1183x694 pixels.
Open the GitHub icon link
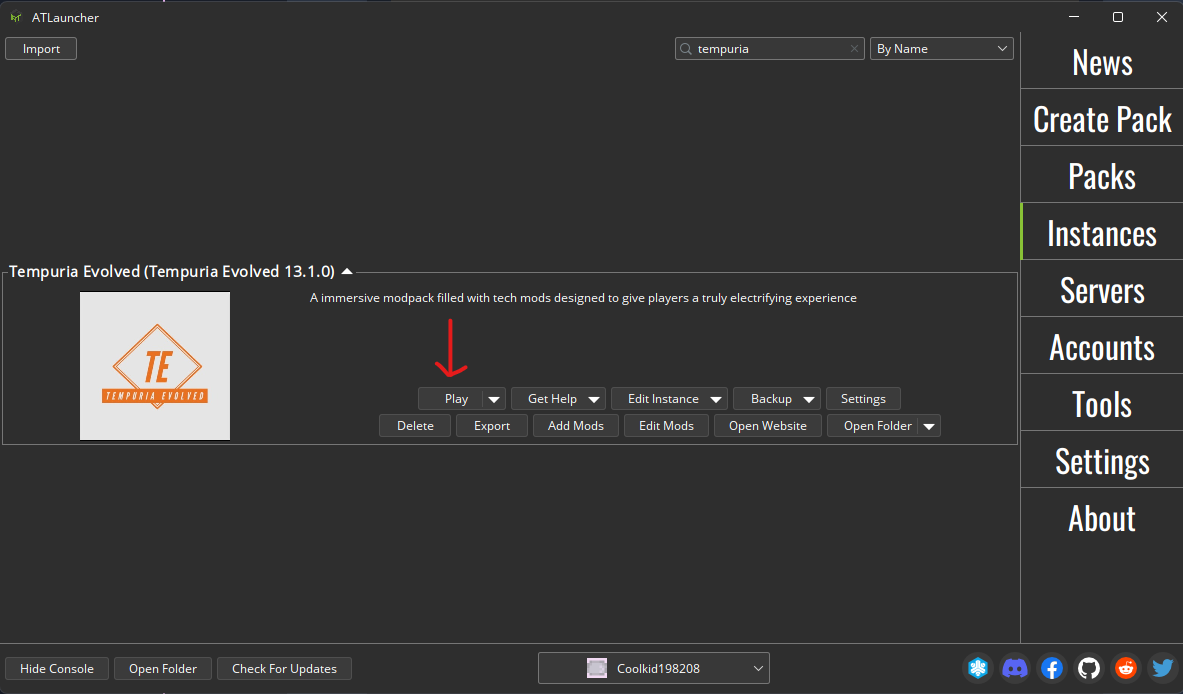coord(1089,668)
